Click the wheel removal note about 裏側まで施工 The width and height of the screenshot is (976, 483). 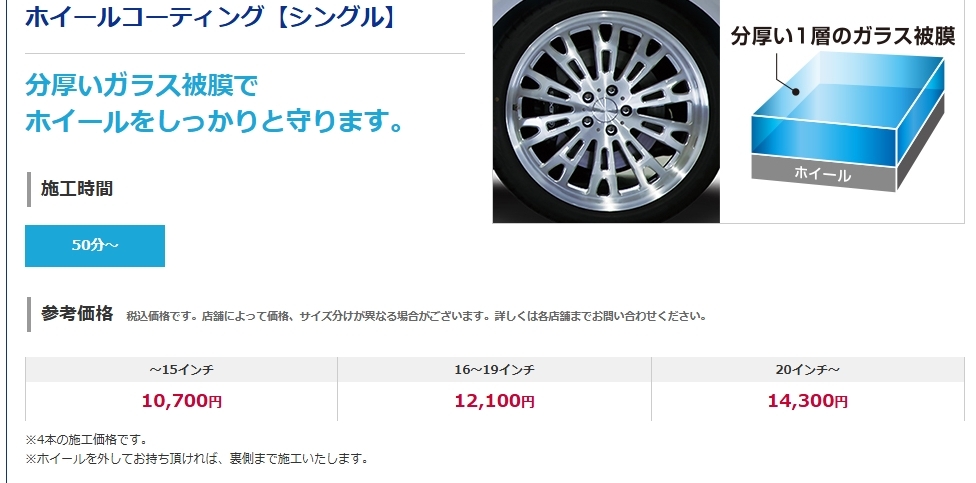pos(197,459)
